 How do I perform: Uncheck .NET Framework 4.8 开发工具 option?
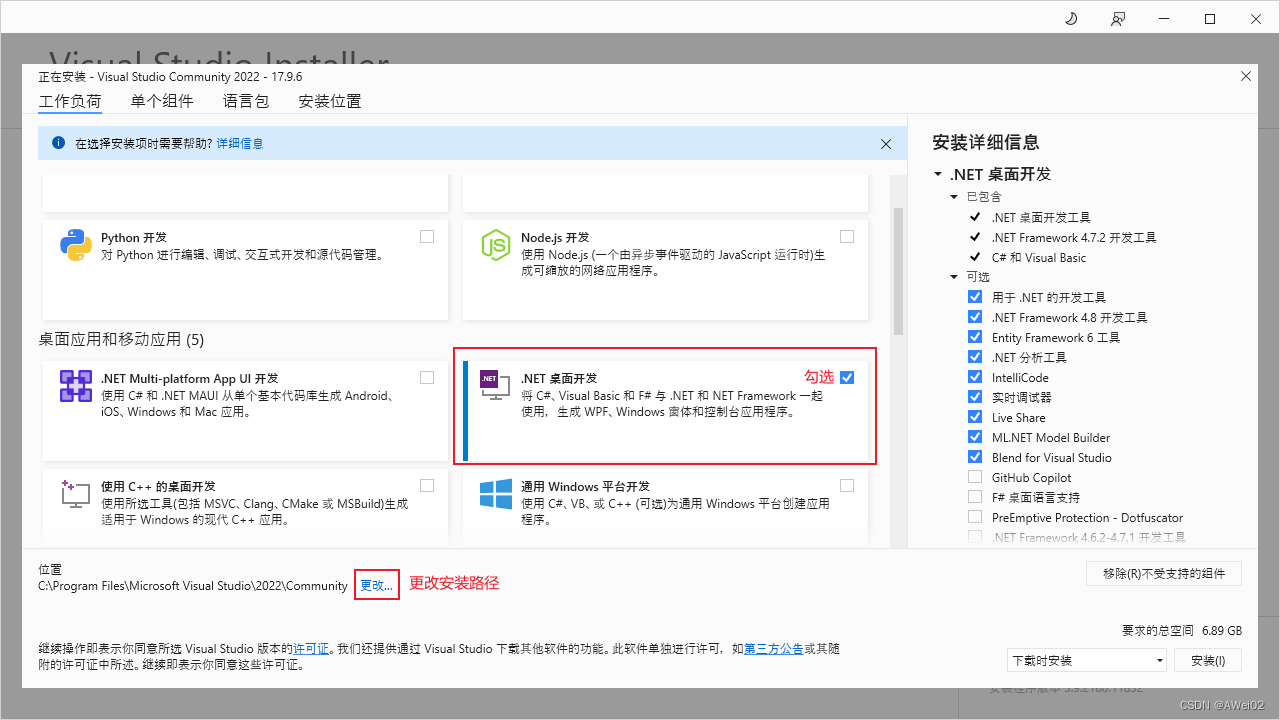(x=975, y=317)
